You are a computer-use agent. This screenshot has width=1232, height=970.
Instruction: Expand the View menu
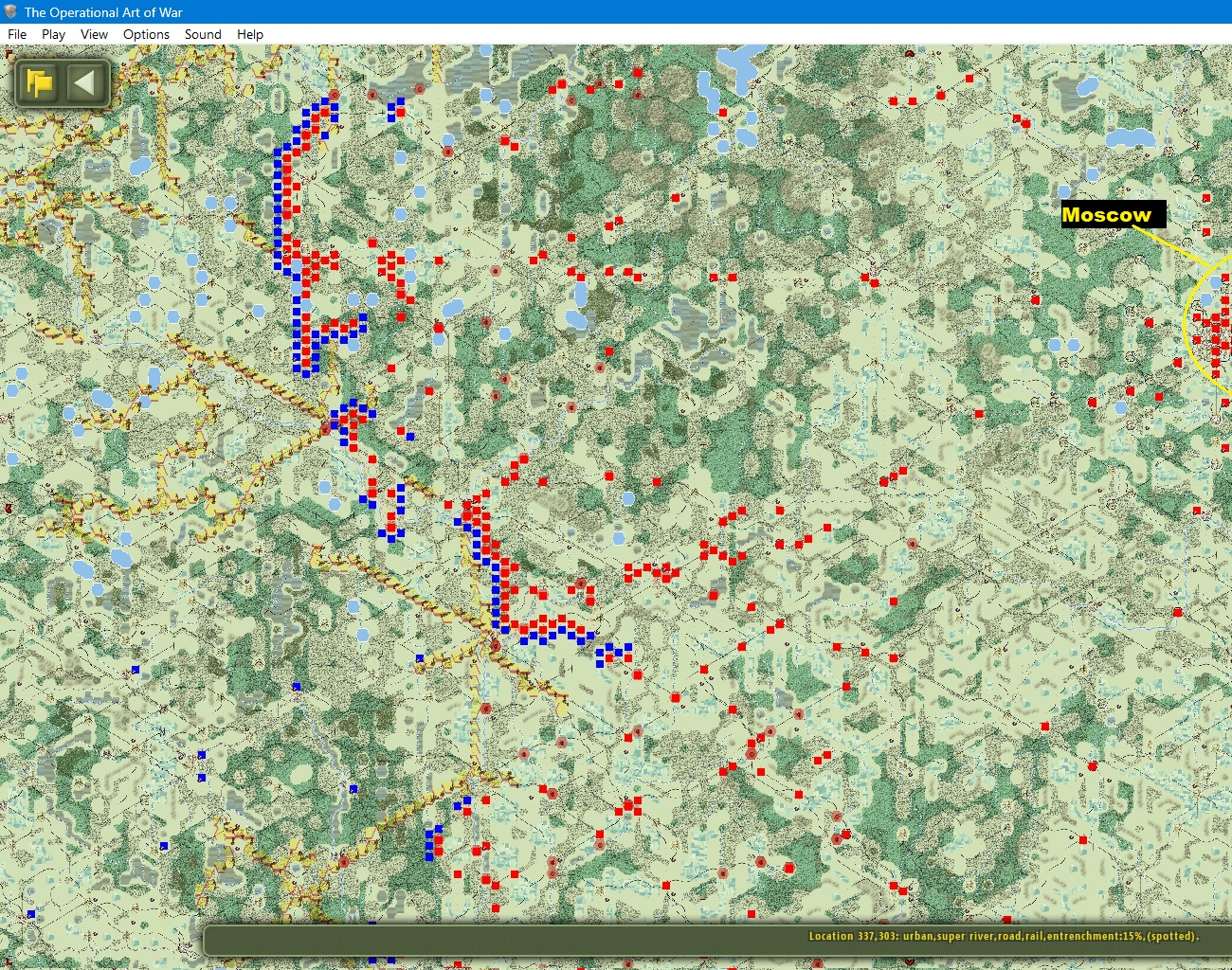pyautogui.click(x=94, y=34)
